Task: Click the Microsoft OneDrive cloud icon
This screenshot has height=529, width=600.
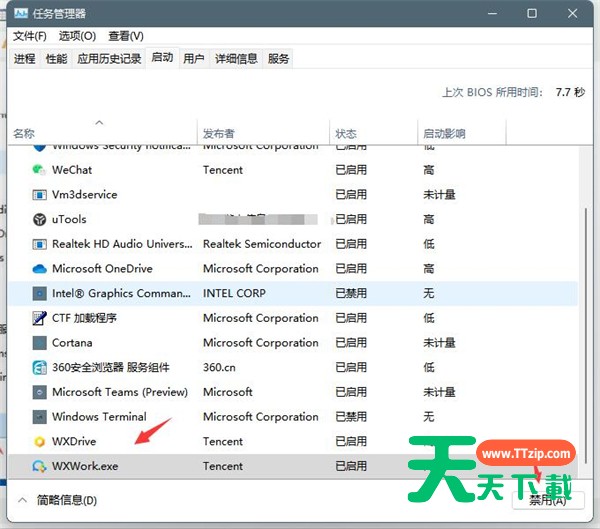Action: point(40,269)
